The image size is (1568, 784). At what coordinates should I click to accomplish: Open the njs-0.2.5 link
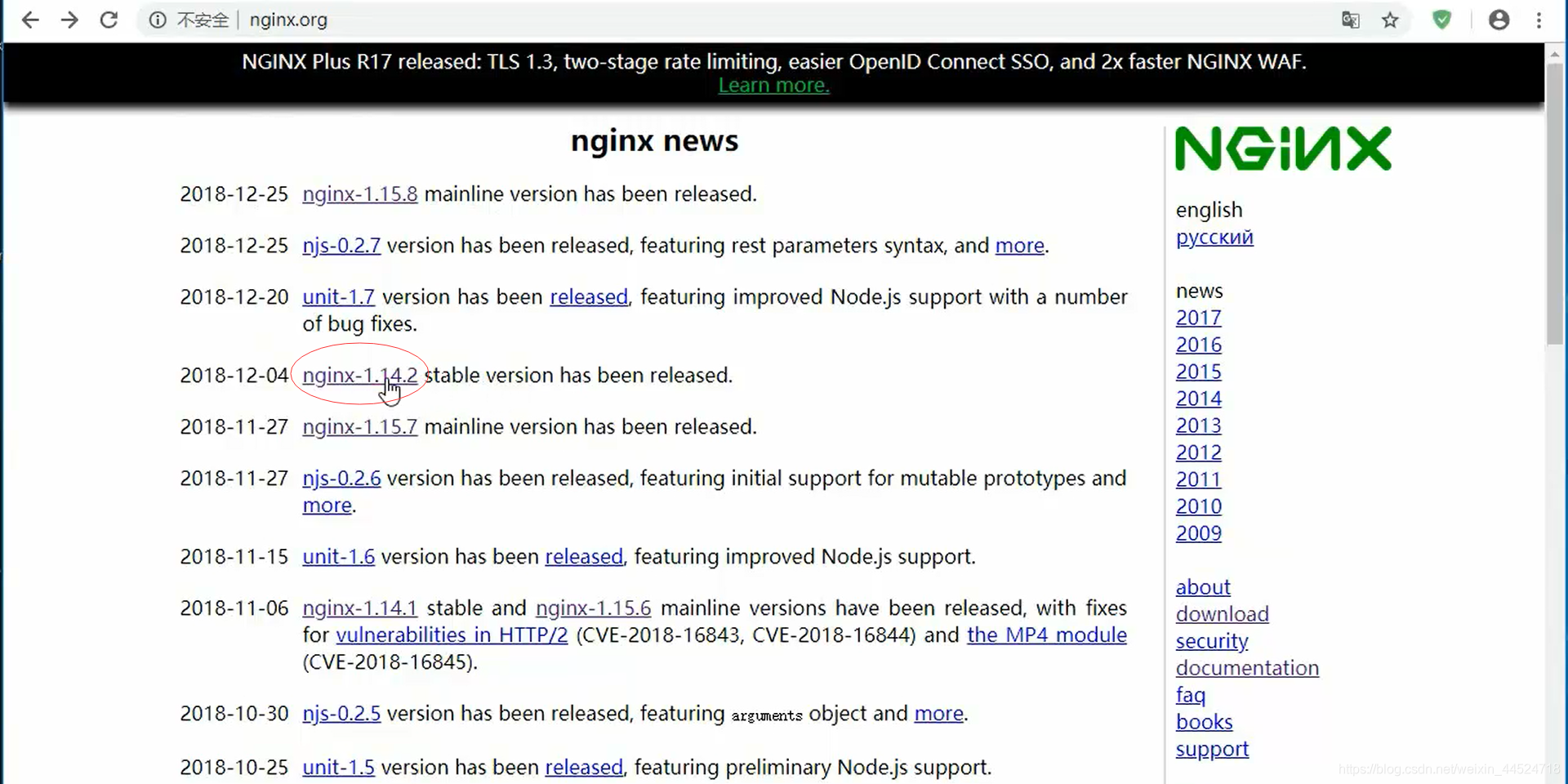pyautogui.click(x=341, y=714)
